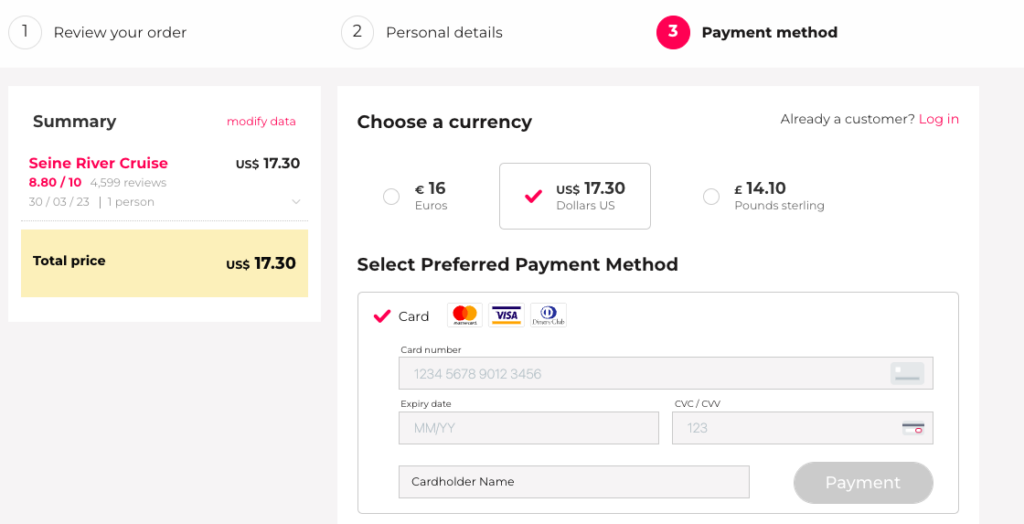Click the Mastercard logo icon

click(x=465, y=315)
